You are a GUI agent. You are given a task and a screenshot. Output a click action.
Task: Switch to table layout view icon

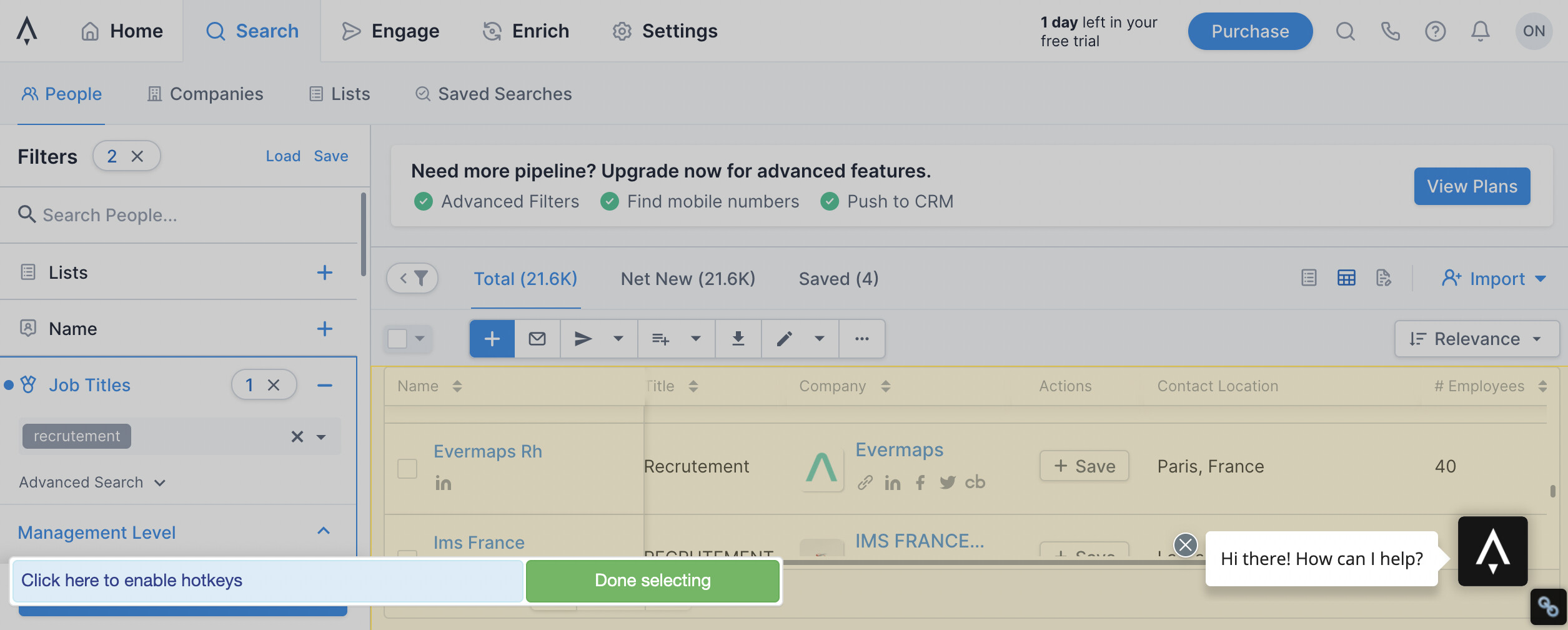point(1346,278)
